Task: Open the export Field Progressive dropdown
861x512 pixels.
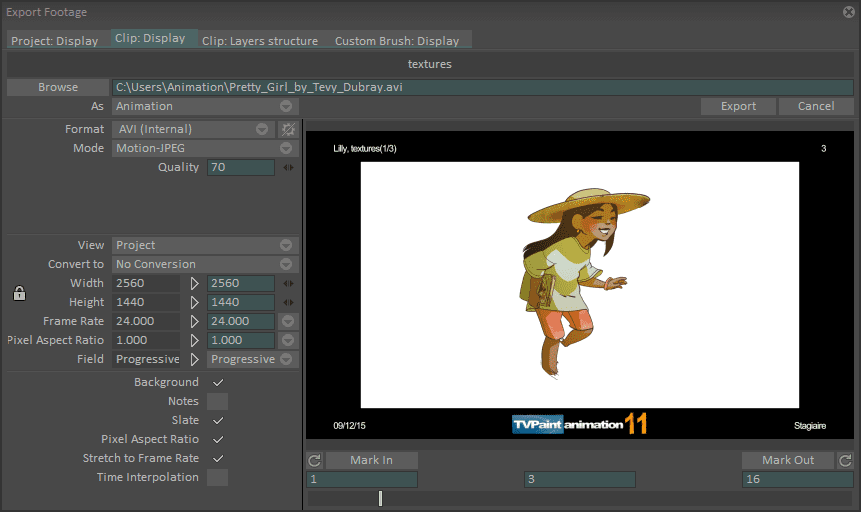Action: coord(253,359)
